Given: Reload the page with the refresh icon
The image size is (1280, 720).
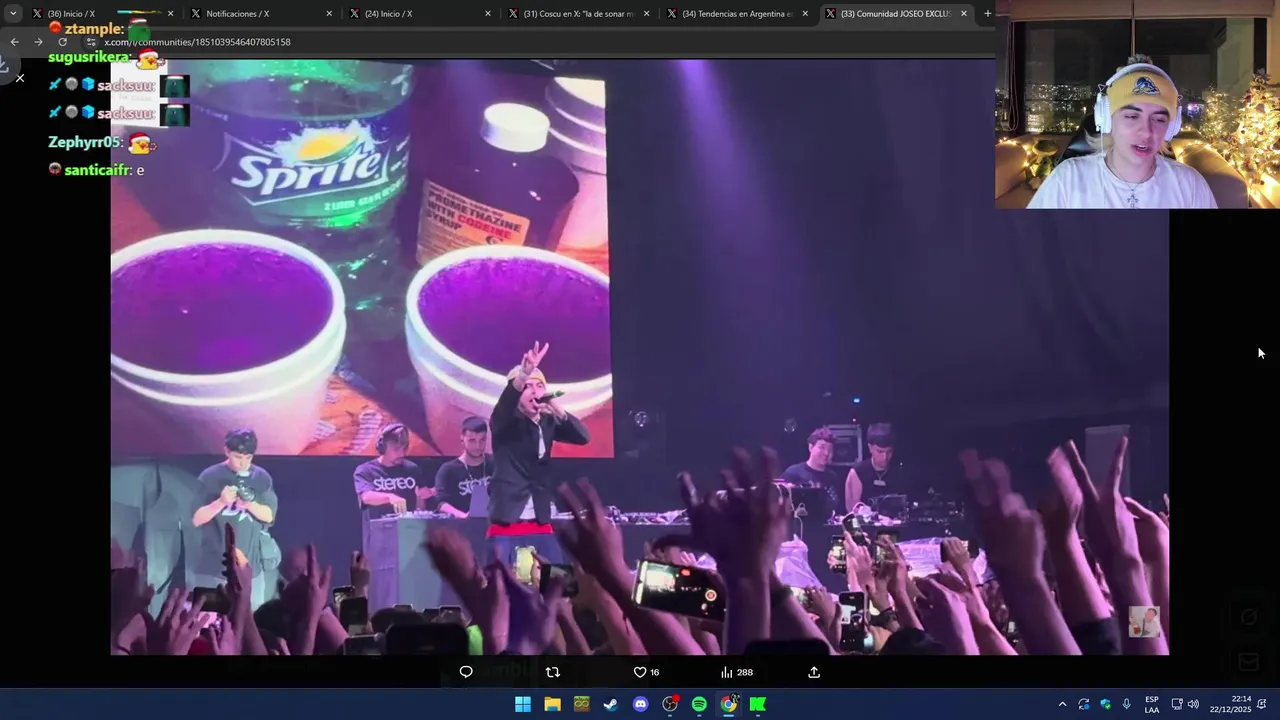Looking at the screenshot, I should click(62, 42).
